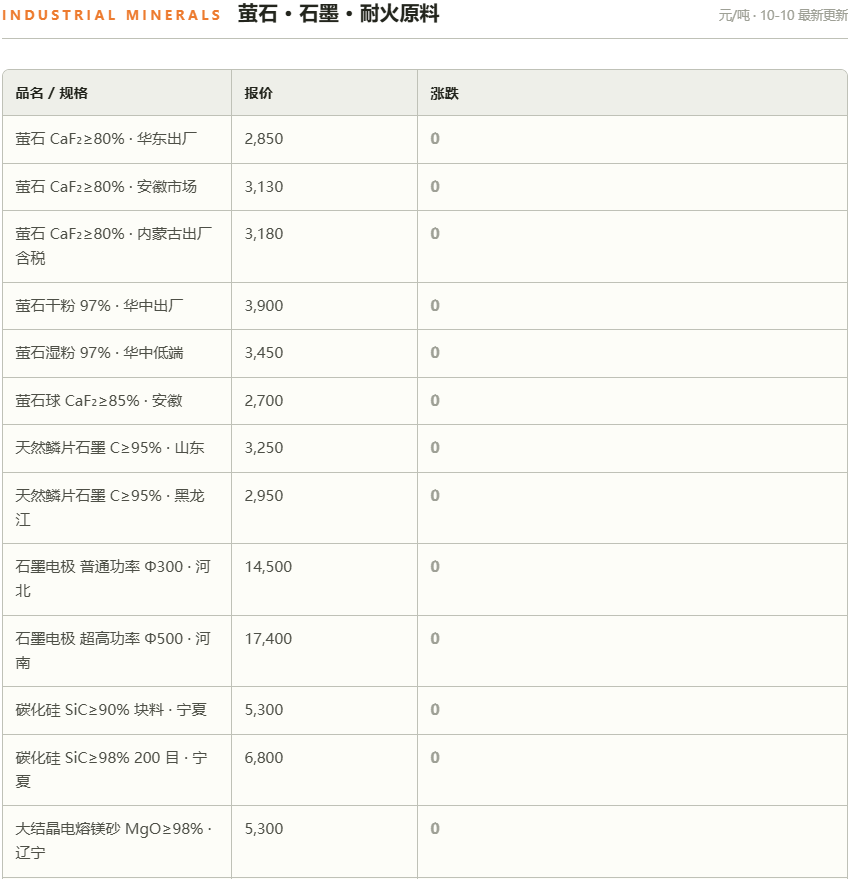Image resolution: width=850 pixels, height=879 pixels.
Task: Select the price 3,250
Action: point(264,448)
